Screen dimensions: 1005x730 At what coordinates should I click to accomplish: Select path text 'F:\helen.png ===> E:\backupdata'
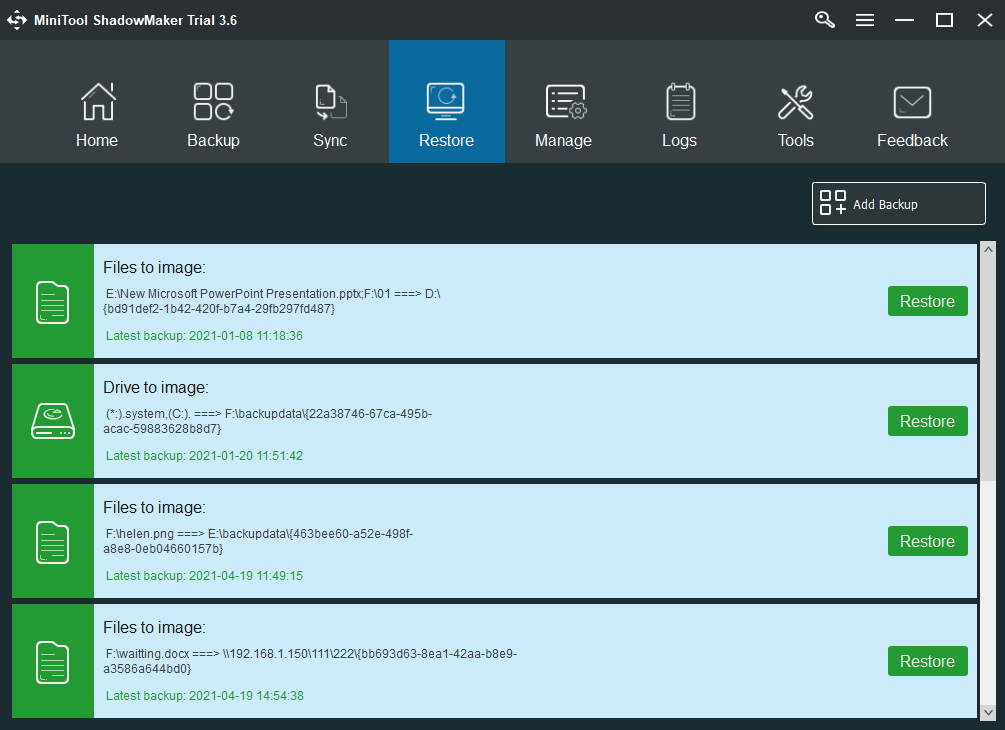(197, 534)
